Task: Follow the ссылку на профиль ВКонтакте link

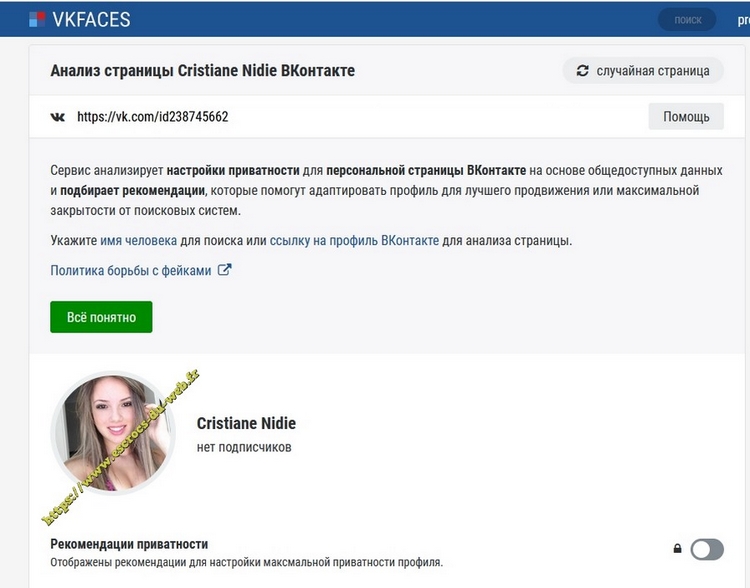Action: (354, 240)
